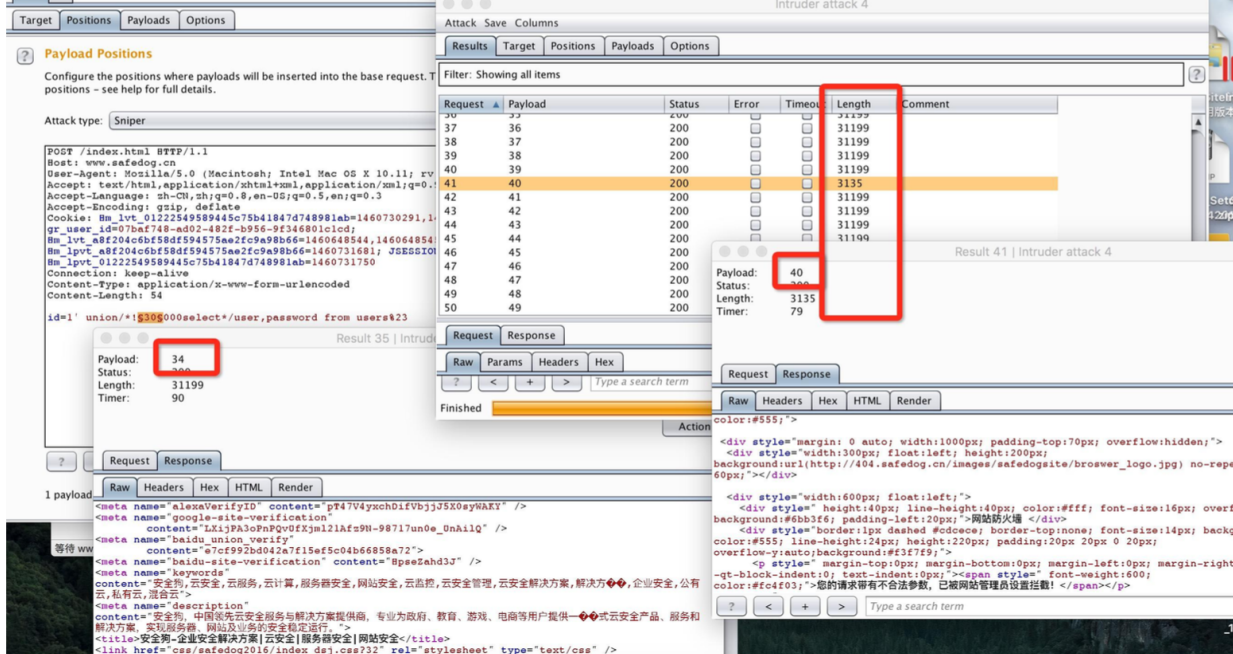Sort results by the Comment column header
Screen dimensions: 1233x654
click(x=977, y=104)
